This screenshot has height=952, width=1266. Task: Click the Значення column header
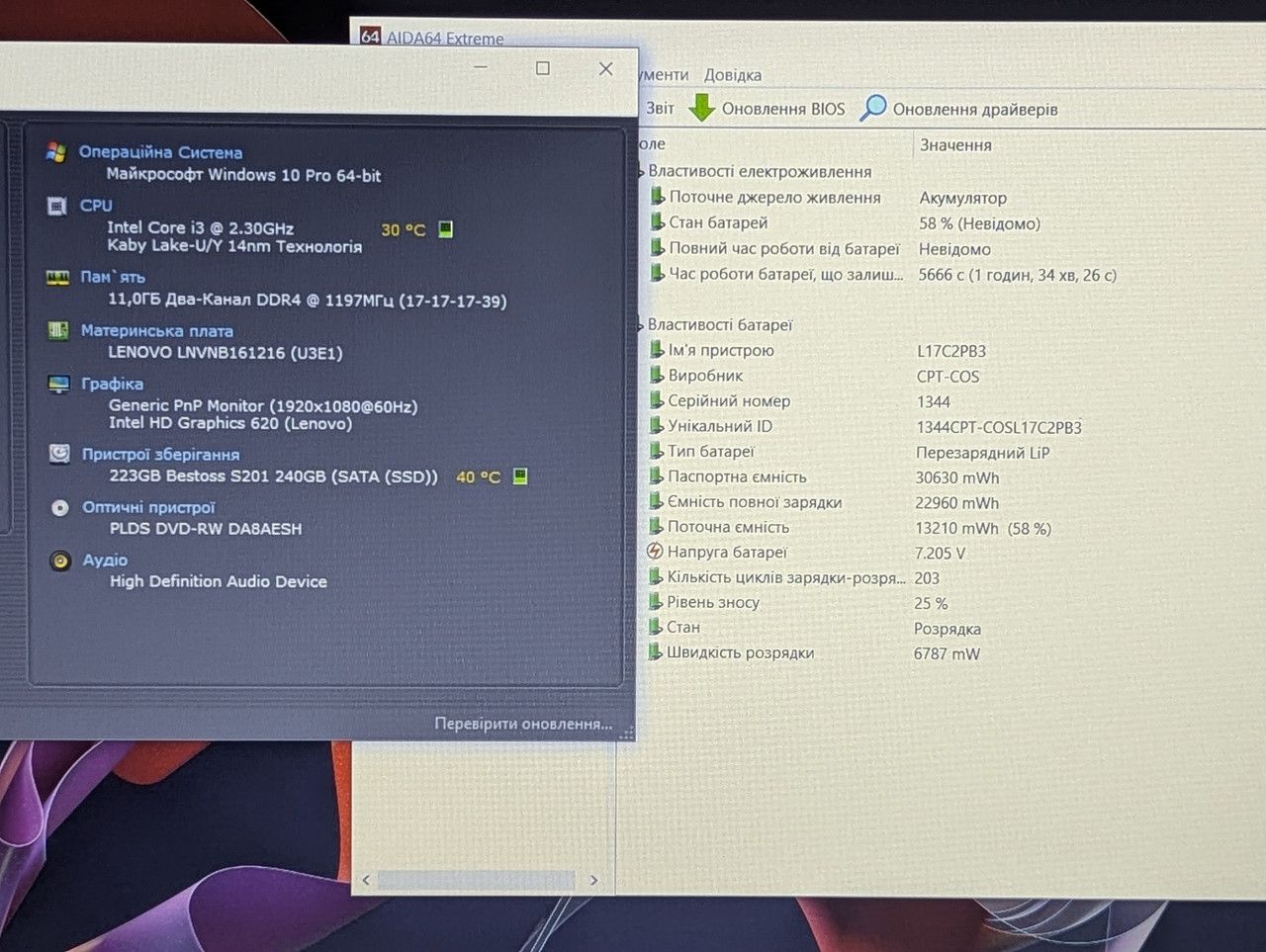[x=955, y=145]
